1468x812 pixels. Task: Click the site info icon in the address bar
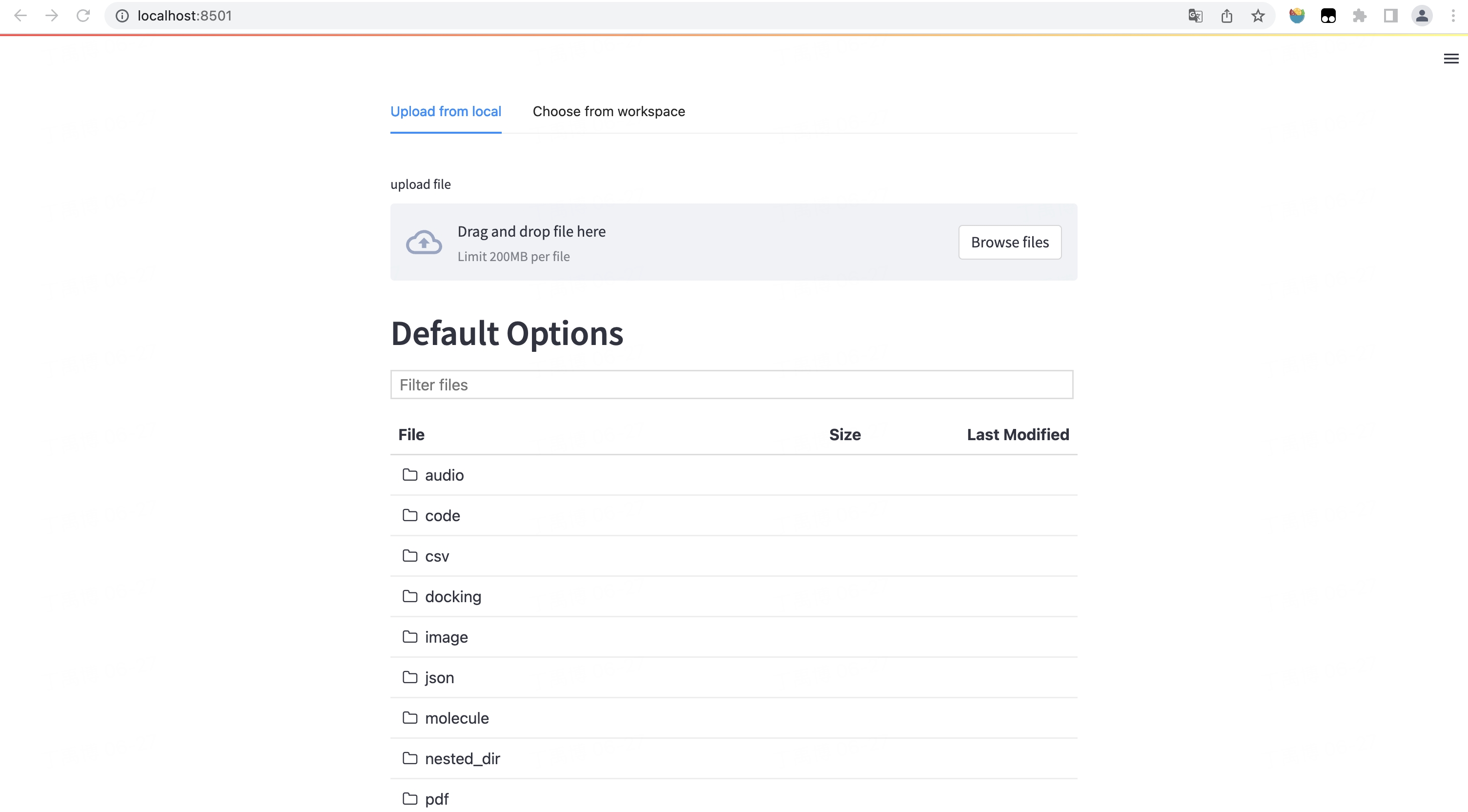point(122,16)
